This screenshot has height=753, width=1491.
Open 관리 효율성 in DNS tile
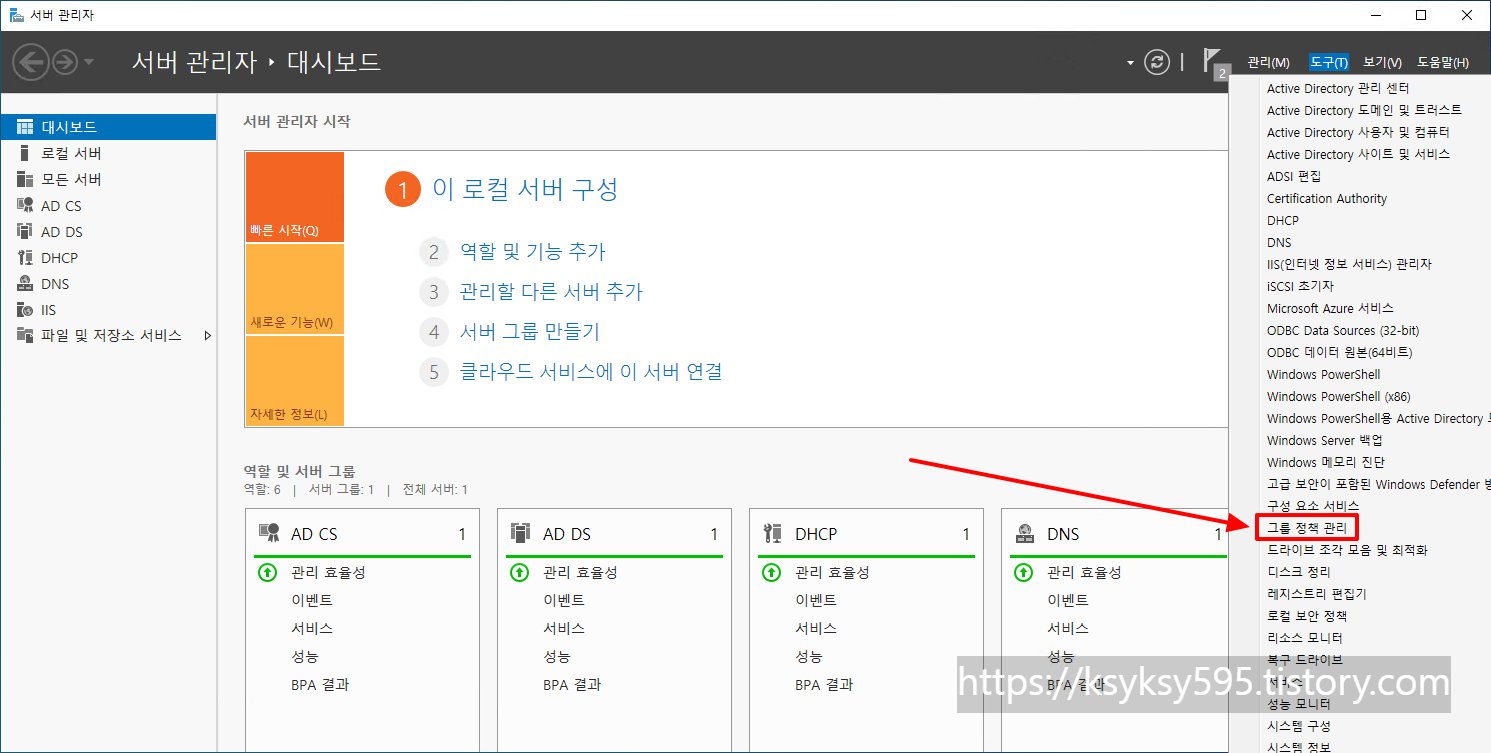(x=1084, y=573)
